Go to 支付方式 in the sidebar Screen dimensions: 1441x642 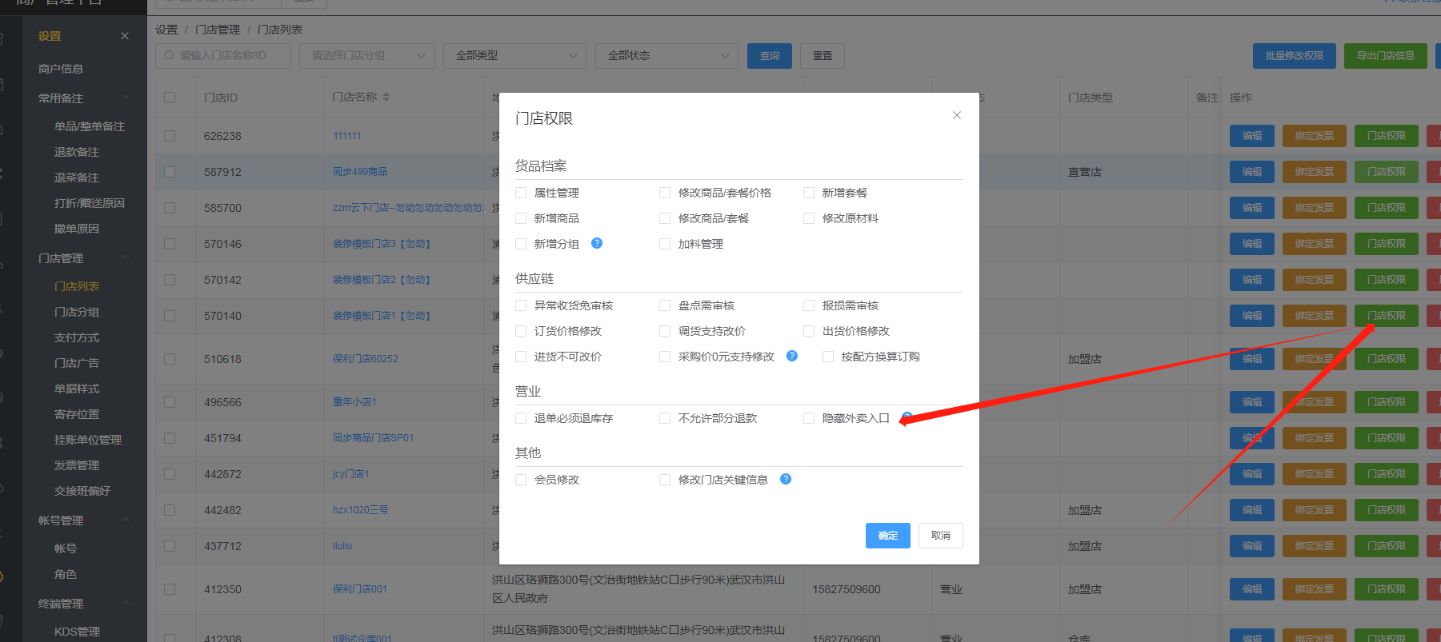click(77, 337)
